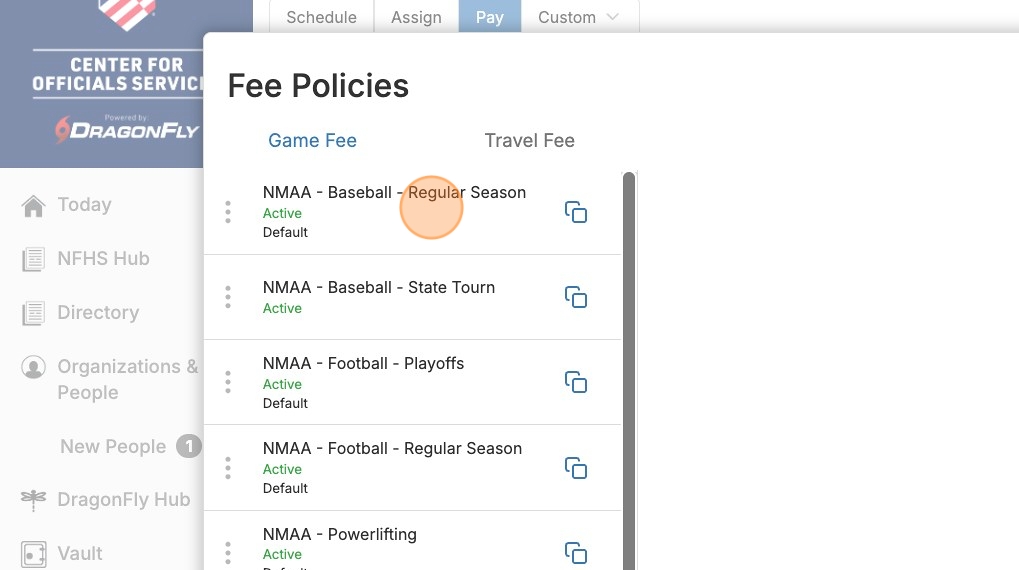This screenshot has width=1019, height=570.
Task: Click the Vault safe icon
Action: click(34, 554)
